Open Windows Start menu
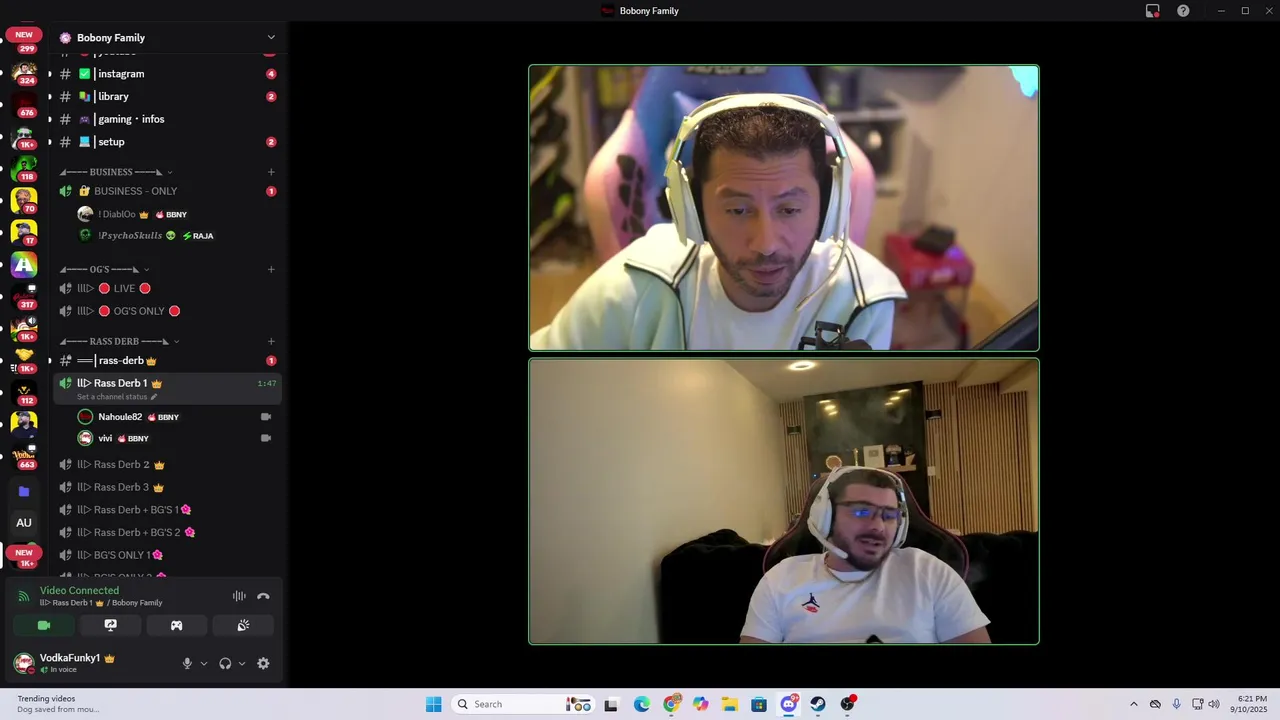The image size is (1280, 720). (433, 704)
